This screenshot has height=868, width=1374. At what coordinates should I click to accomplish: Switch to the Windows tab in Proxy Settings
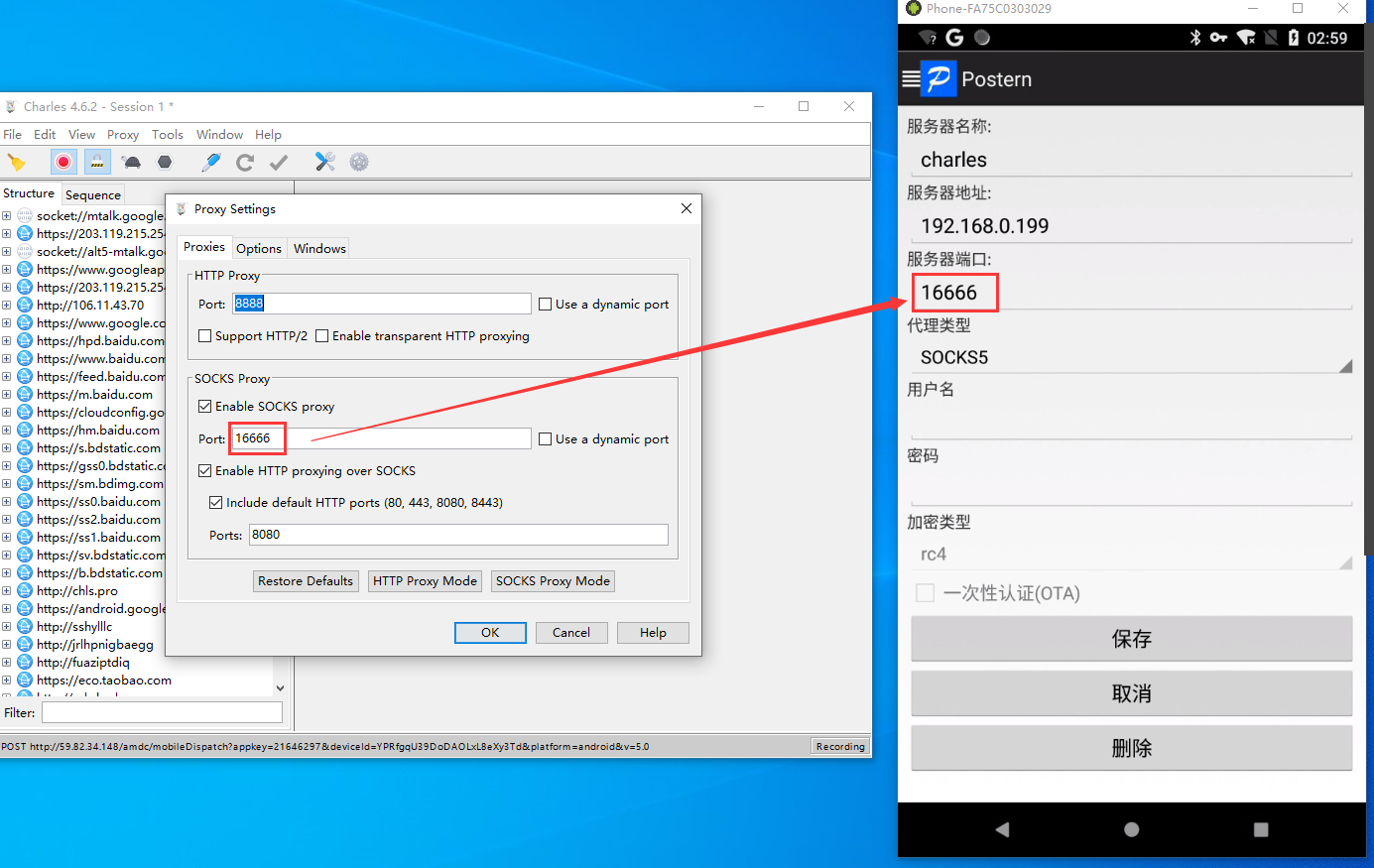[319, 248]
